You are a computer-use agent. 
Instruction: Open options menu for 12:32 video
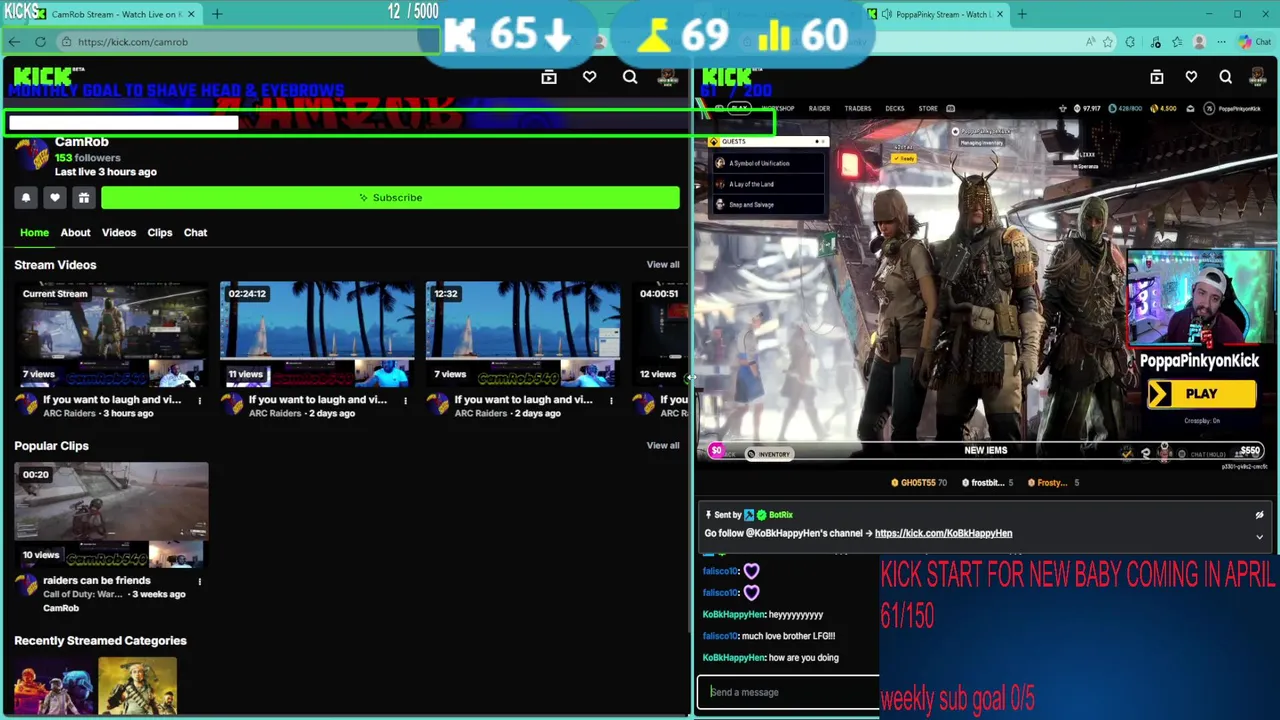(x=611, y=401)
